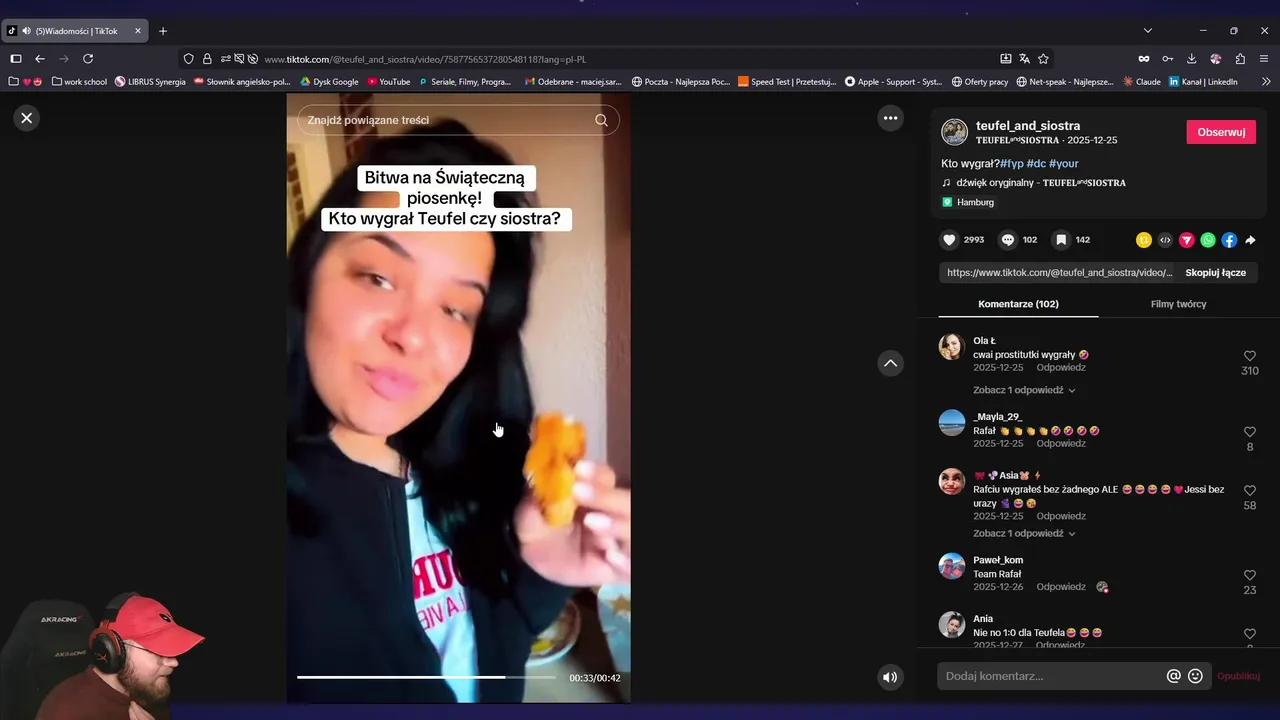Viewport: 1280px width, 720px height.
Task: Open a new browser tab with plus
Action: click(x=163, y=31)
